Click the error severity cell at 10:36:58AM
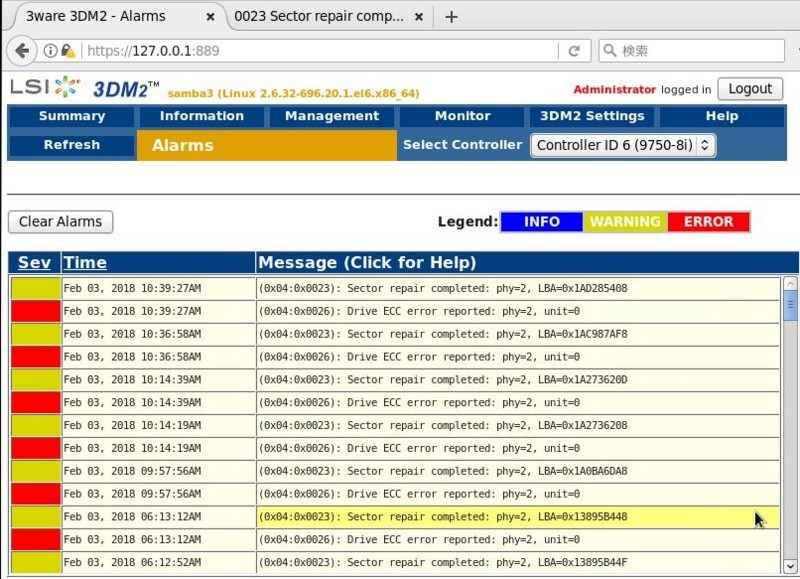The width and height of the screenshot is (800, 579). click(36, 357)
